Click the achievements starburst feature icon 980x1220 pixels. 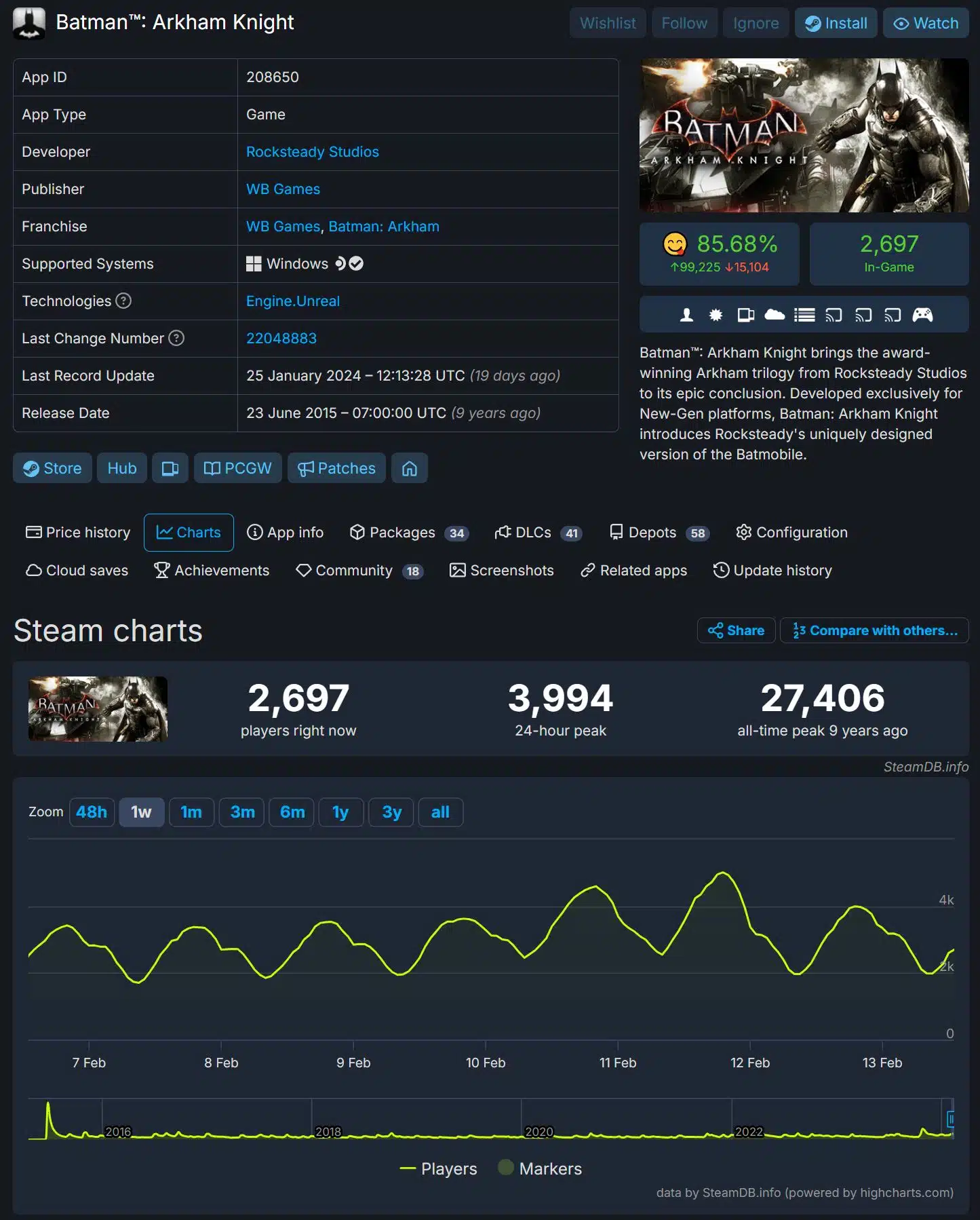(716, 315)
